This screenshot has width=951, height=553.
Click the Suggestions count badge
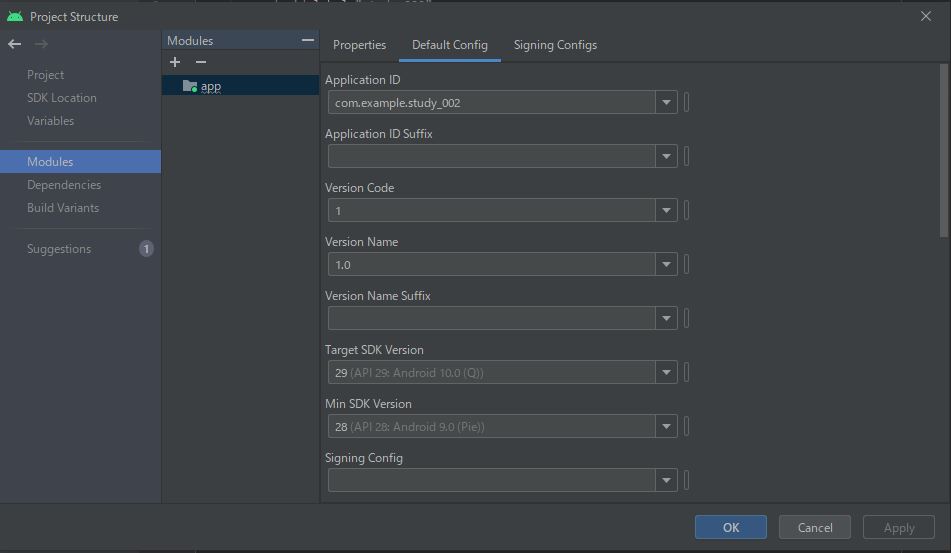(x=146, y=249)
